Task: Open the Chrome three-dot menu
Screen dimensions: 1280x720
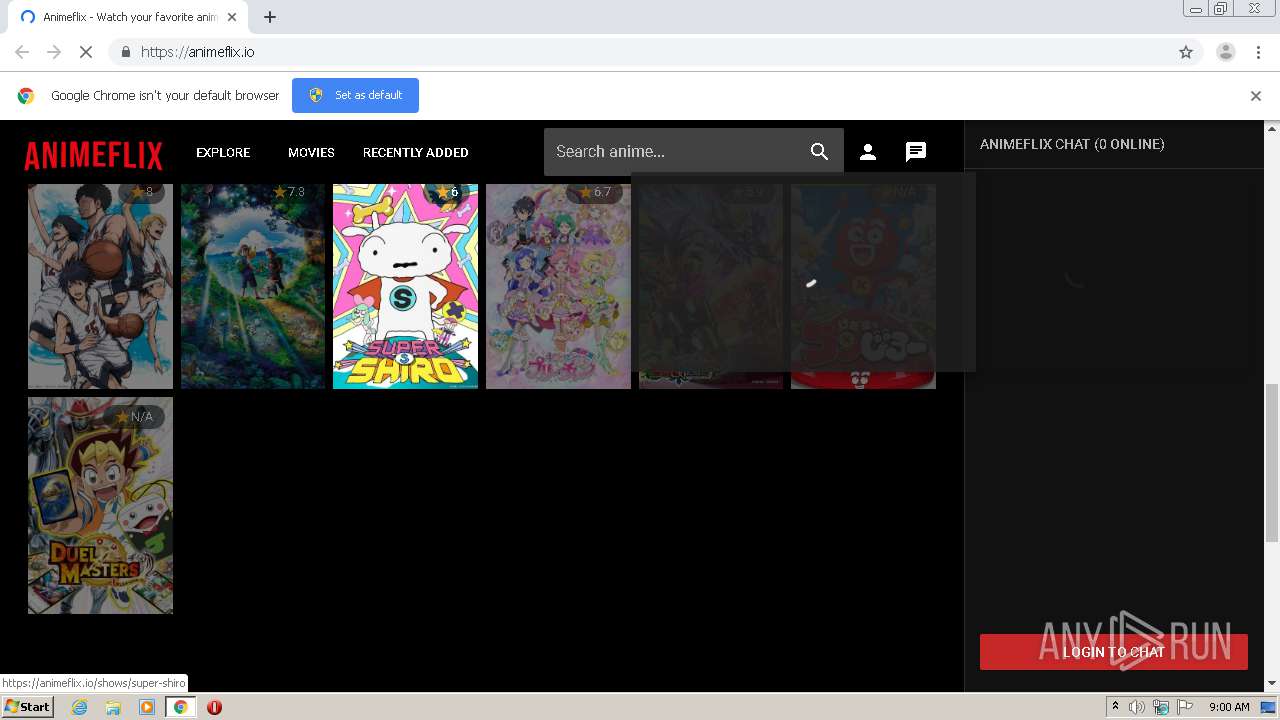Action: tap(1259, 52)
